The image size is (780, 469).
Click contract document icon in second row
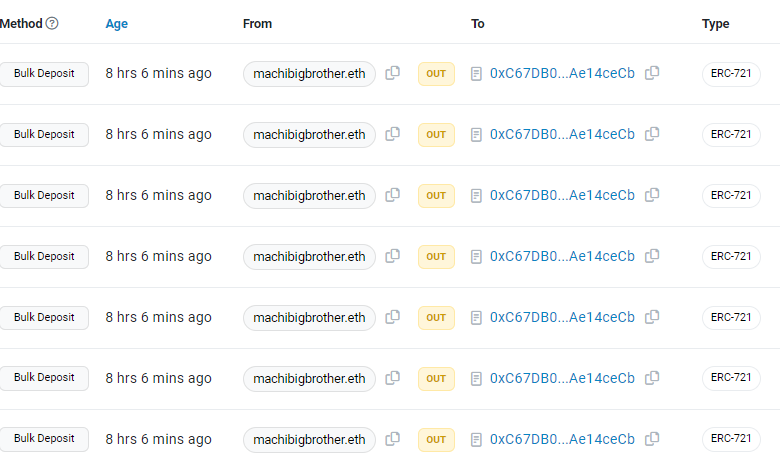click(477, 134)
